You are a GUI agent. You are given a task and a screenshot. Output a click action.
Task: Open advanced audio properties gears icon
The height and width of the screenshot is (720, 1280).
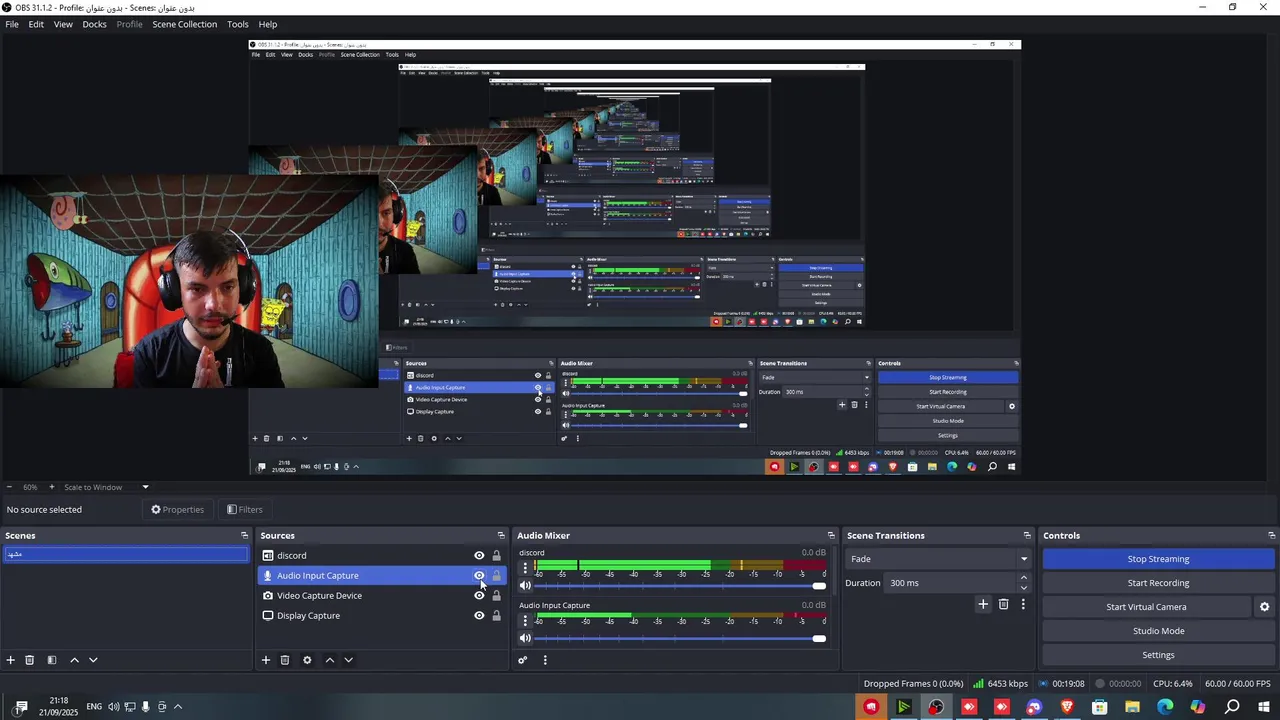[x=522, y=660]
